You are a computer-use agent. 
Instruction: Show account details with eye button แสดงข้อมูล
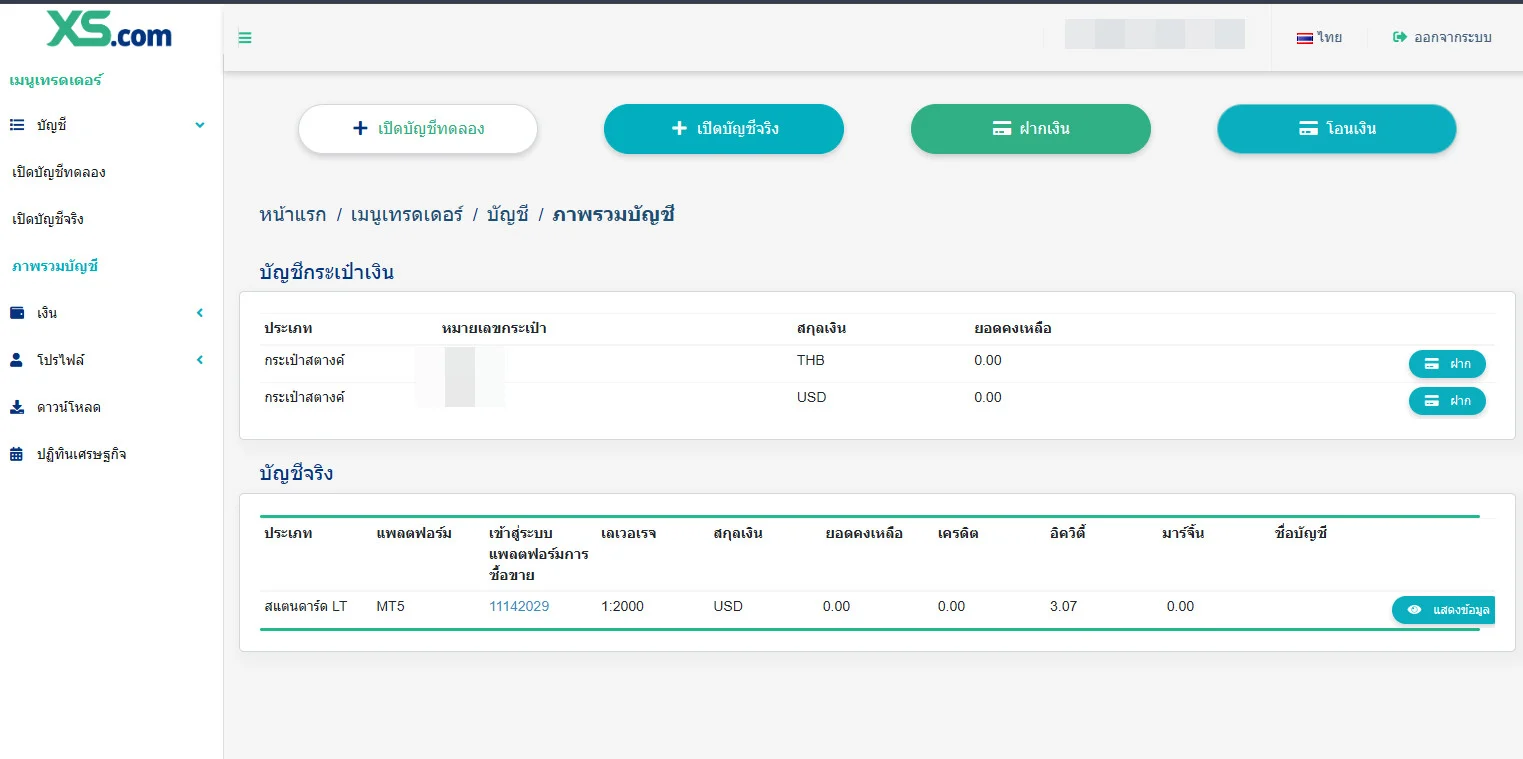pos(1443,610)
